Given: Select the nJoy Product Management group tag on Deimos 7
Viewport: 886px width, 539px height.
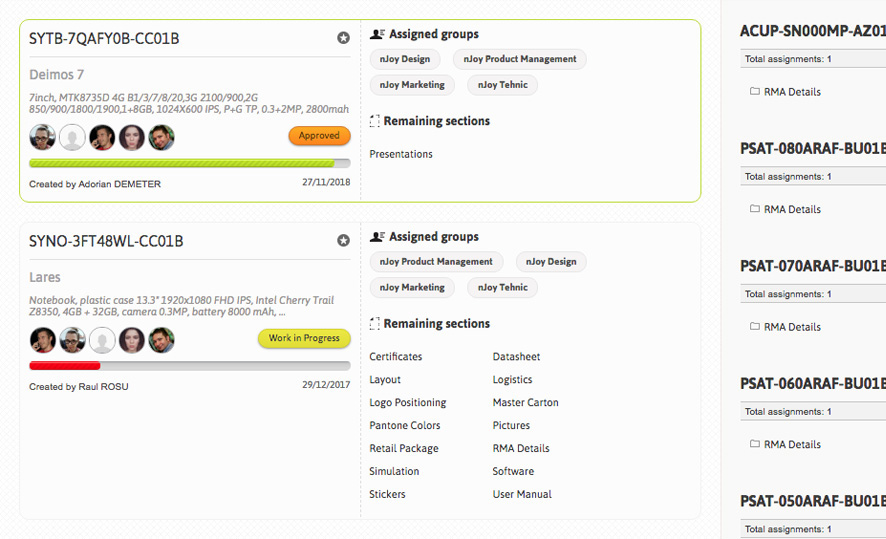Looking at the screenshot, I should (x=520, y=59).
